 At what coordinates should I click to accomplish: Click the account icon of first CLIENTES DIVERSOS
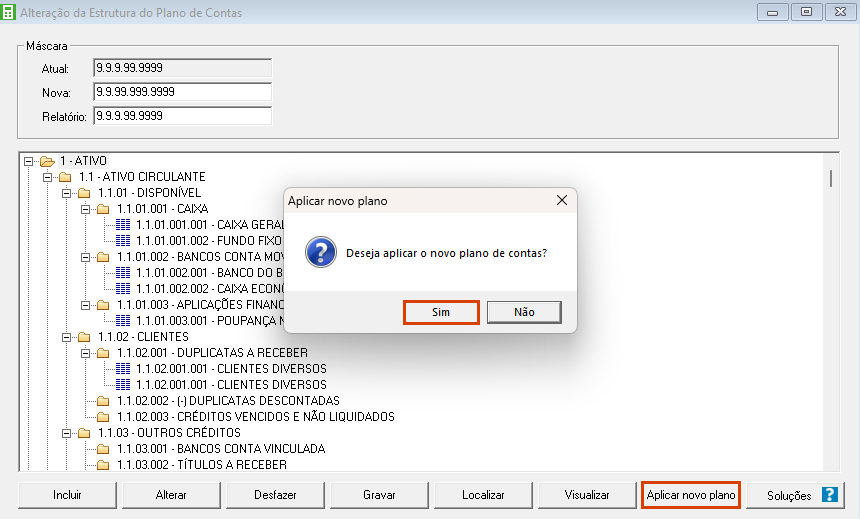click(x=123, y=369)
